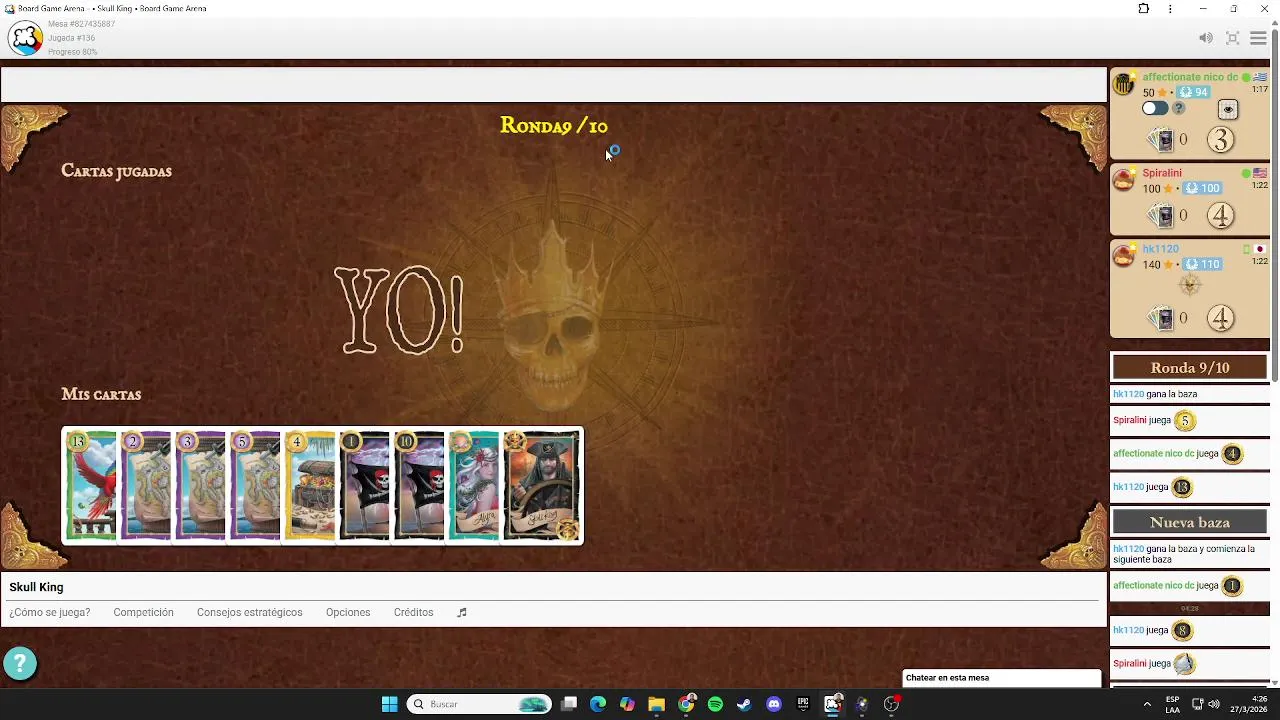This screenshot has height=720, width=1280.
Task: Play the purple map 3 card
Action: 200,486
